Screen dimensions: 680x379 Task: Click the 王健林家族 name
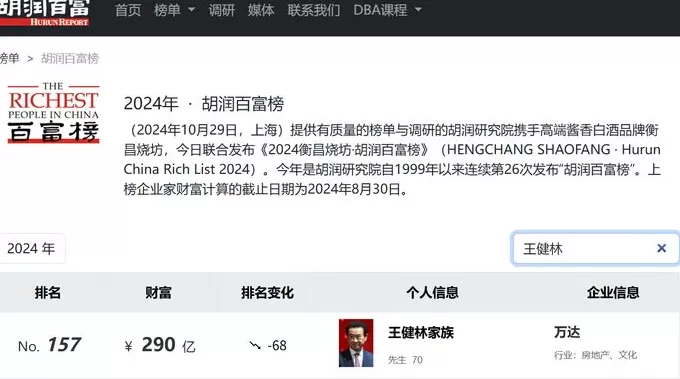(421, 333)
